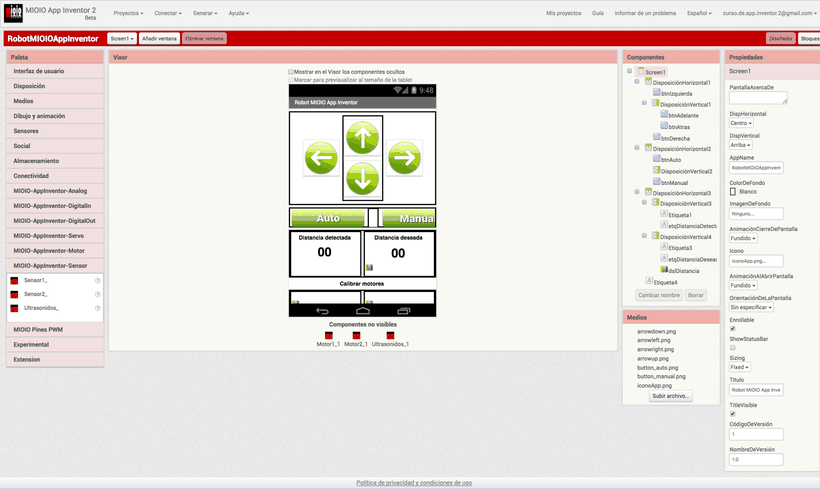The height and width of the screenshot is (489, 820).
Task: Click the Subir archivo button
Action: point(671,396)
